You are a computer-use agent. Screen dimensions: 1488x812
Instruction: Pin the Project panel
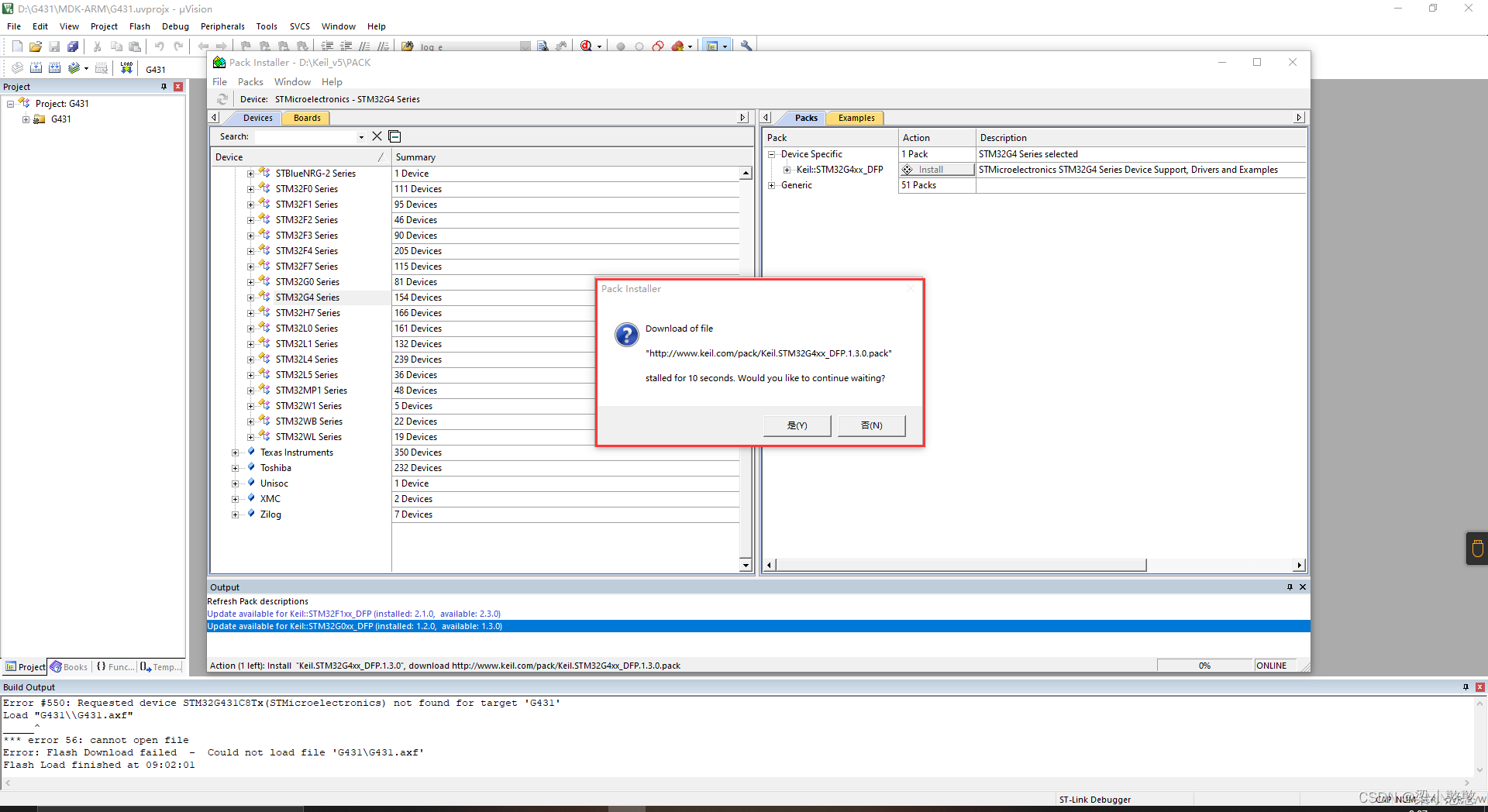164,87
